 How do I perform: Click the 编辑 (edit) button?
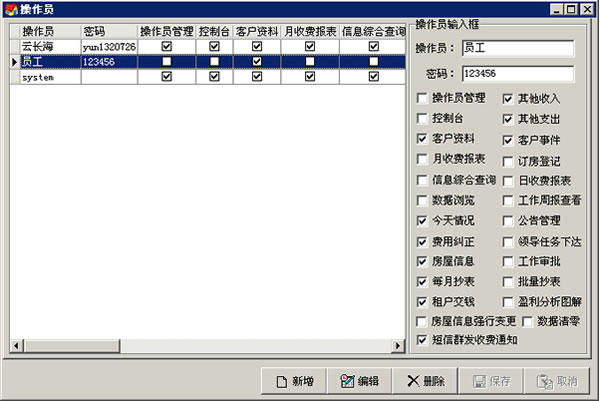tap(359, 381)
